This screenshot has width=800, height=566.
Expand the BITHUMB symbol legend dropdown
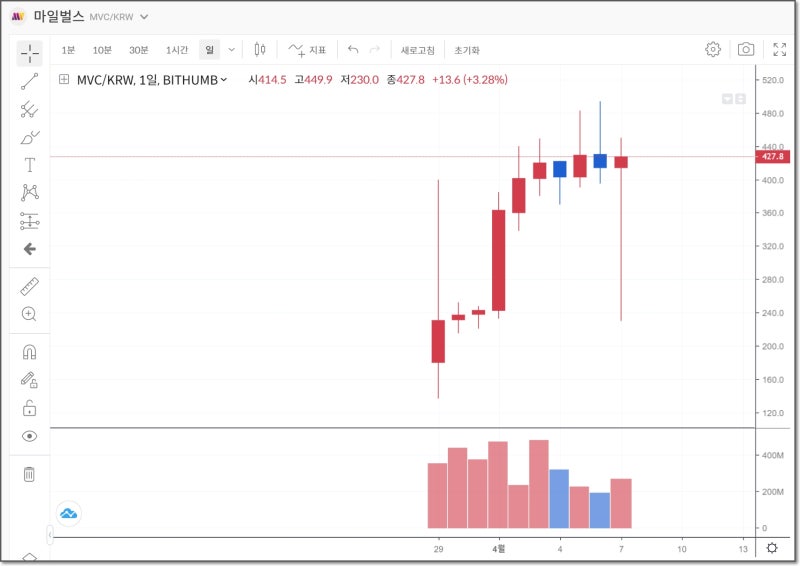(223, 80)
